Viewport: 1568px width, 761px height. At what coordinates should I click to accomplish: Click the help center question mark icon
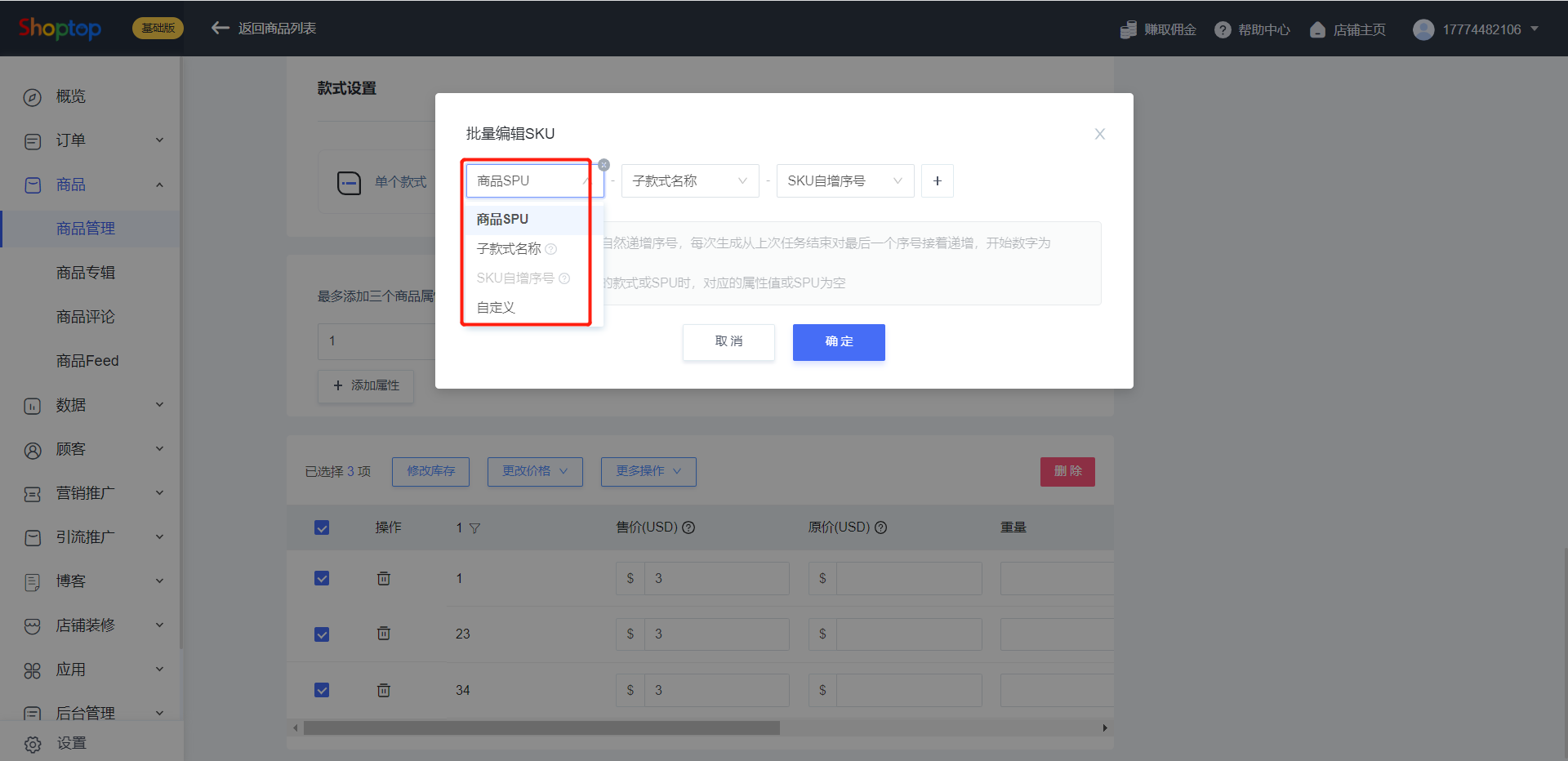(1223, 29)
